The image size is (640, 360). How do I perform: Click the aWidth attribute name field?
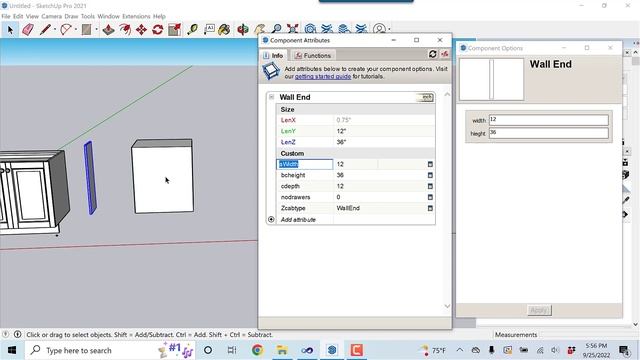click(x=305, y=164)
